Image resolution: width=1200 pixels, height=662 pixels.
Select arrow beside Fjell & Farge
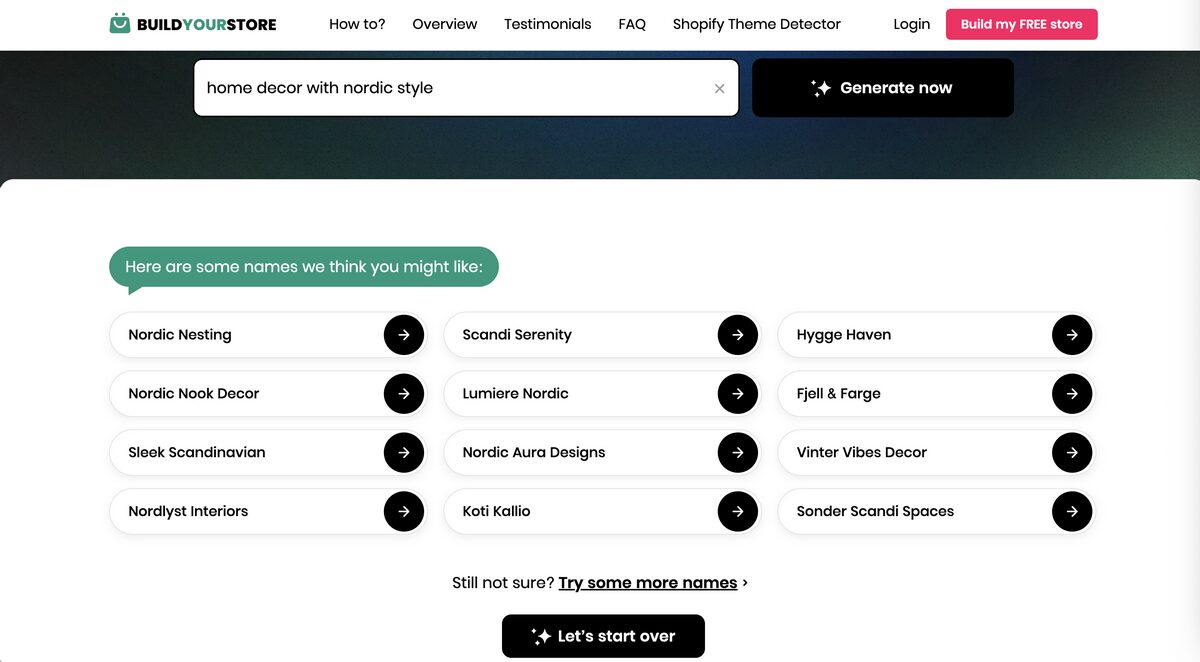[x=1071, y=394]
